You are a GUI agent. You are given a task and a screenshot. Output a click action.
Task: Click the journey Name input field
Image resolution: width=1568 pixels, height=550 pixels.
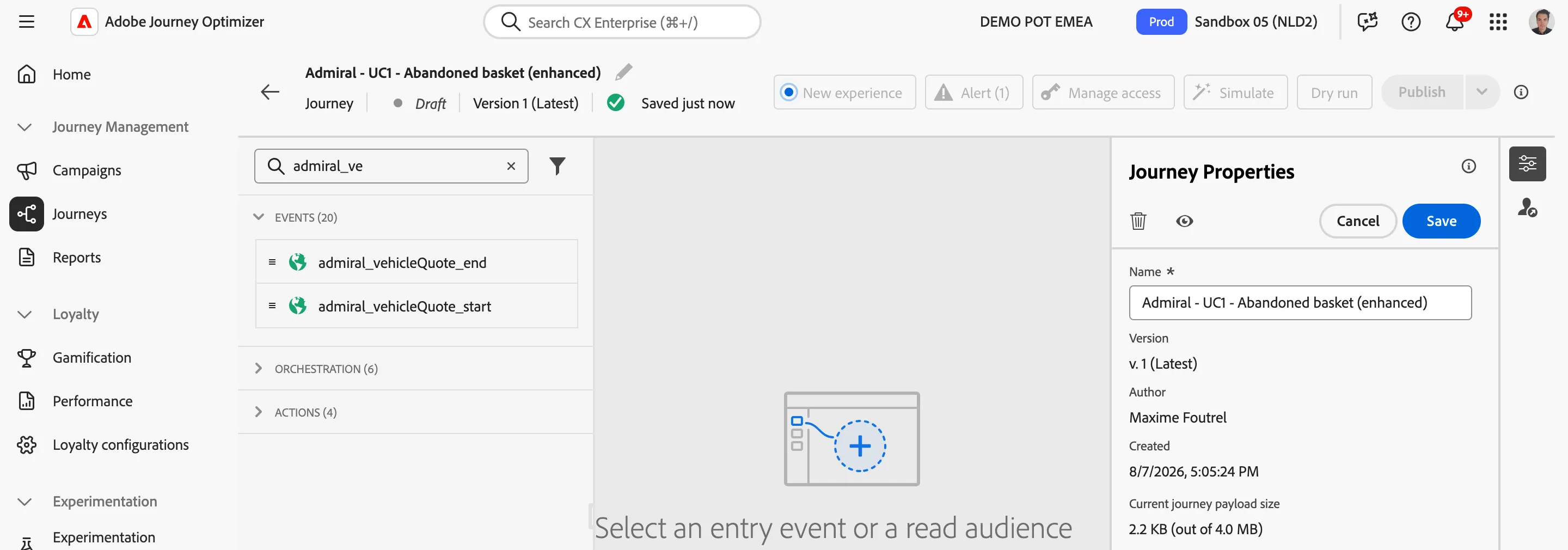(1300, 303)
